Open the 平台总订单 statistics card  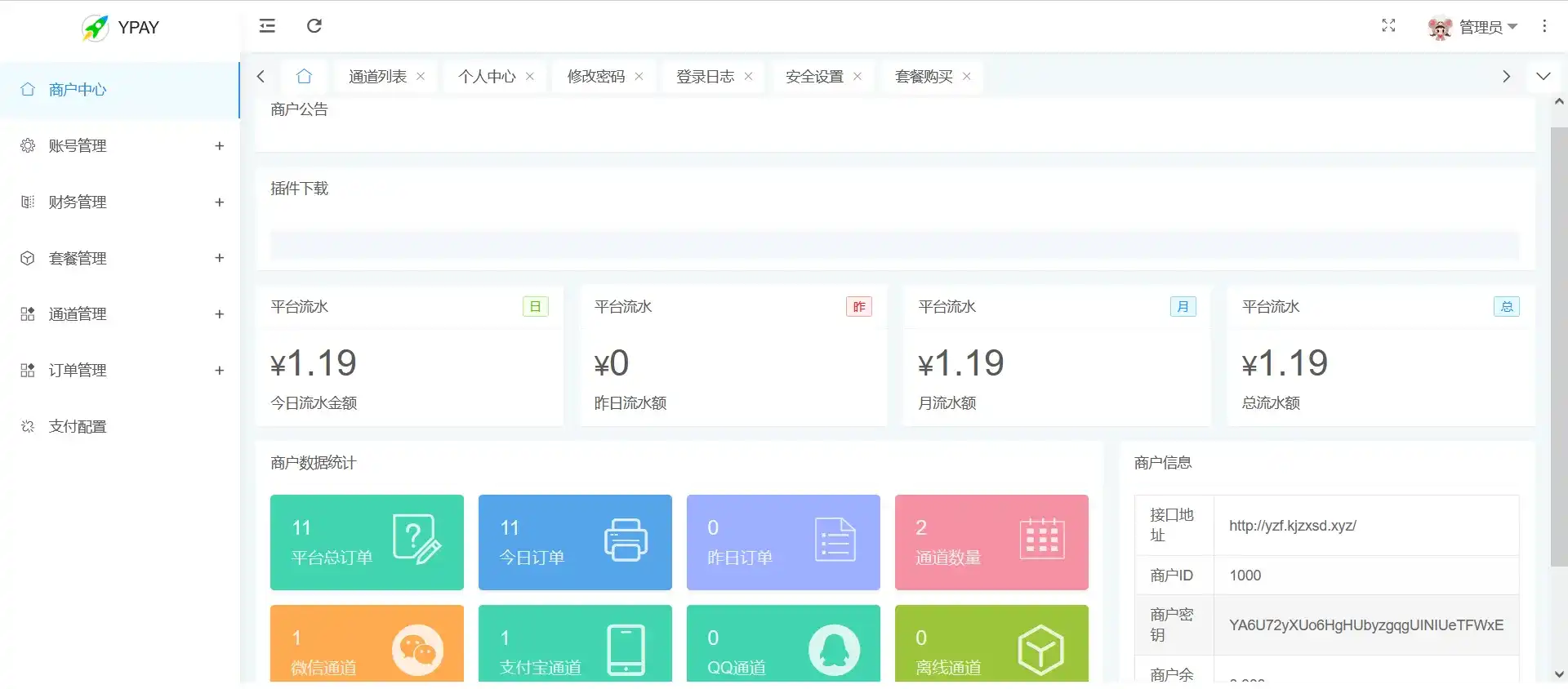pyautogui.click(x=367, y=542)
